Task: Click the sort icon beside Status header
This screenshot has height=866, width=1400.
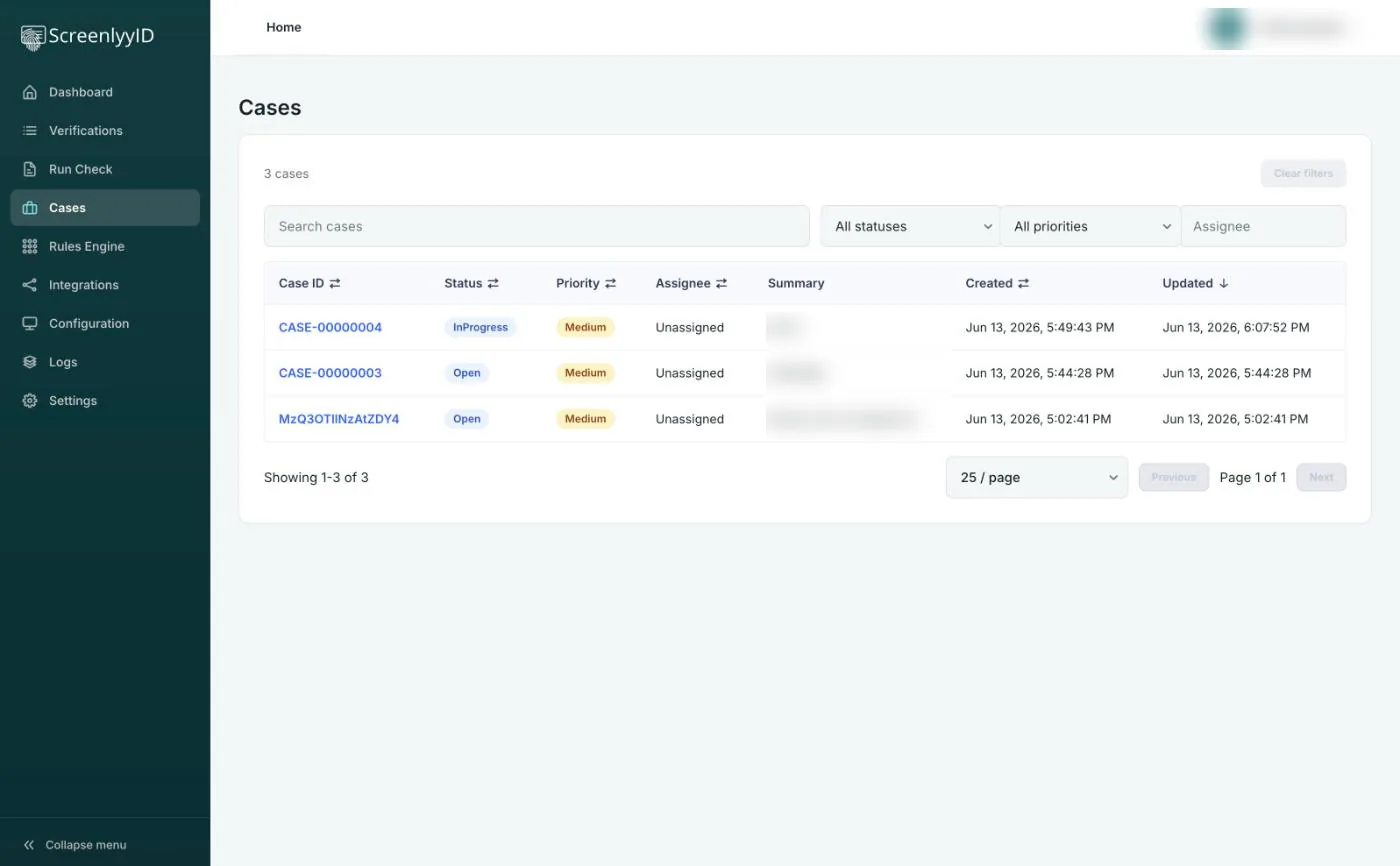Action: click(493, 284)
